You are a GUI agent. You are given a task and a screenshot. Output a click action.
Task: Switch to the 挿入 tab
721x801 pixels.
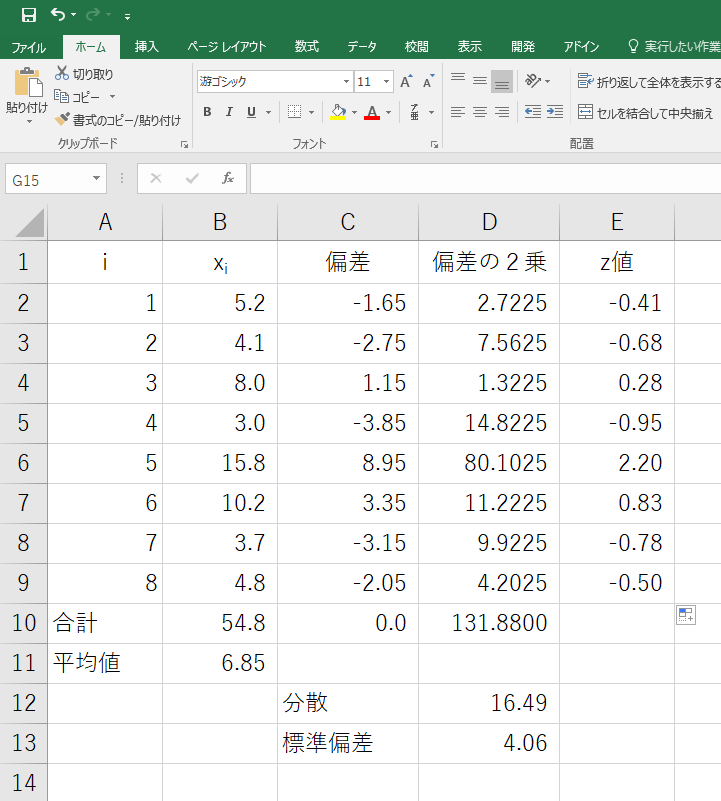coord(147,46)
